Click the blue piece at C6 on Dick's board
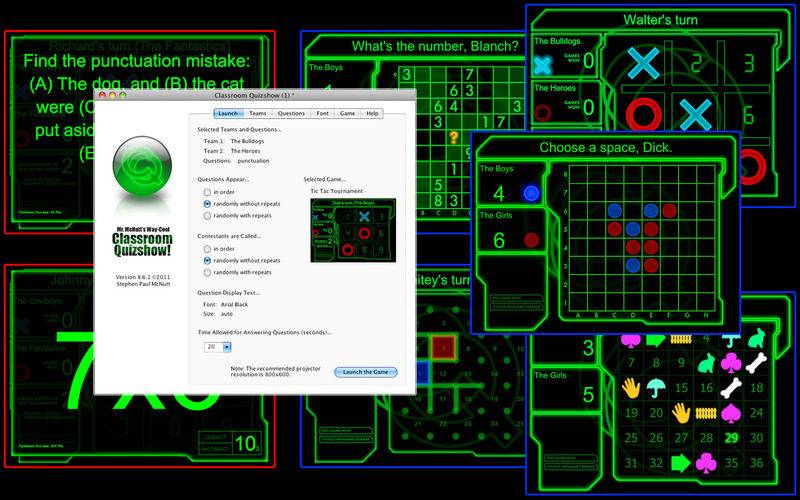This screenshot has height=500, width=800. point(615,211)
